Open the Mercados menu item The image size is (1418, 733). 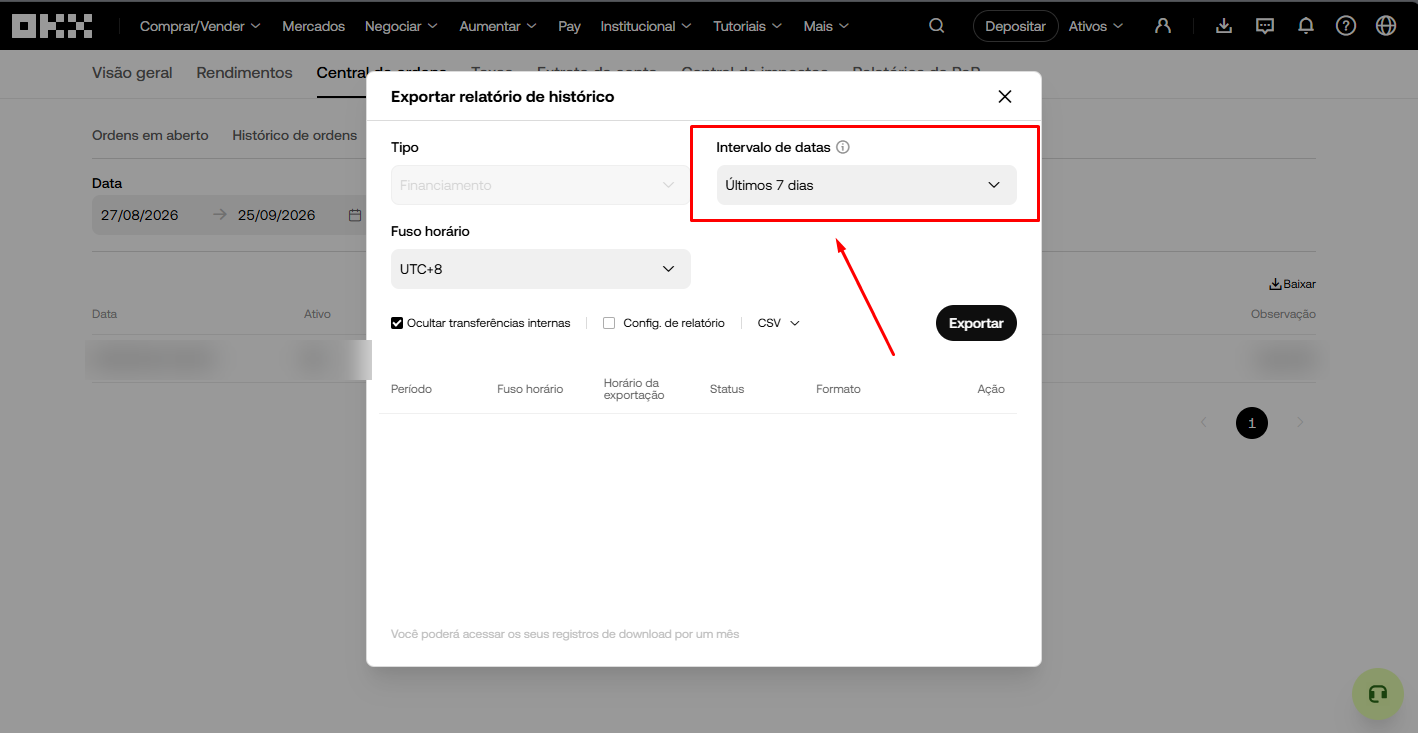[314, 26]
